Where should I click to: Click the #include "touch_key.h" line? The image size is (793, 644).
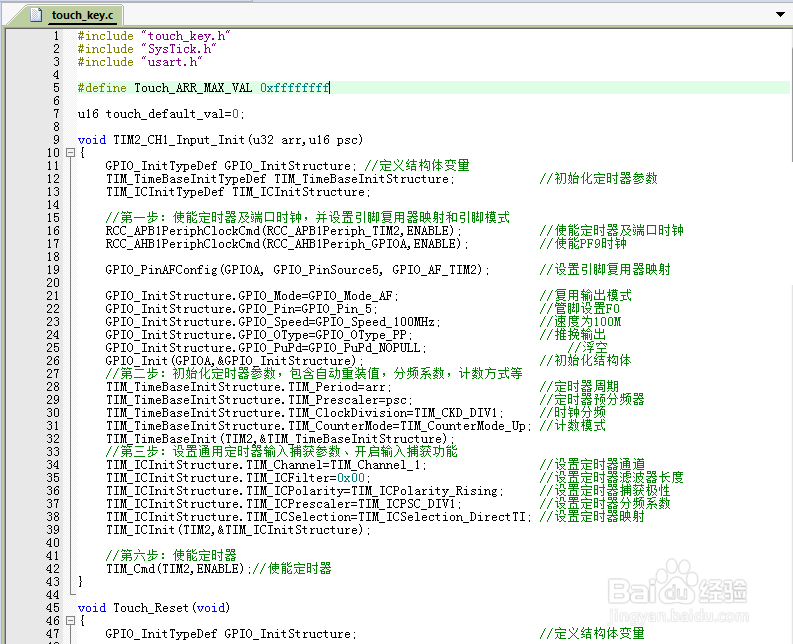[x=154, y=36]
